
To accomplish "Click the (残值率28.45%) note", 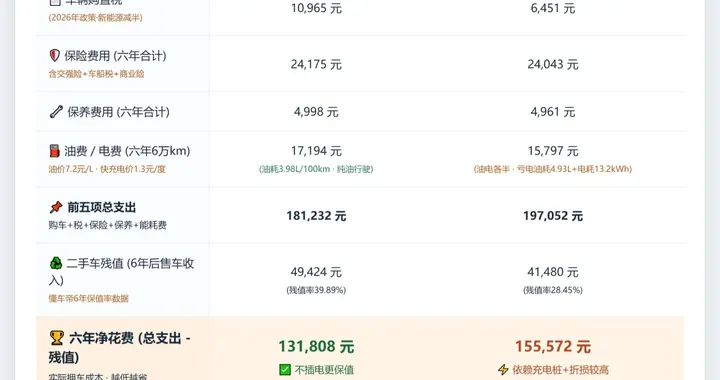I will click(x=553, y=291).
